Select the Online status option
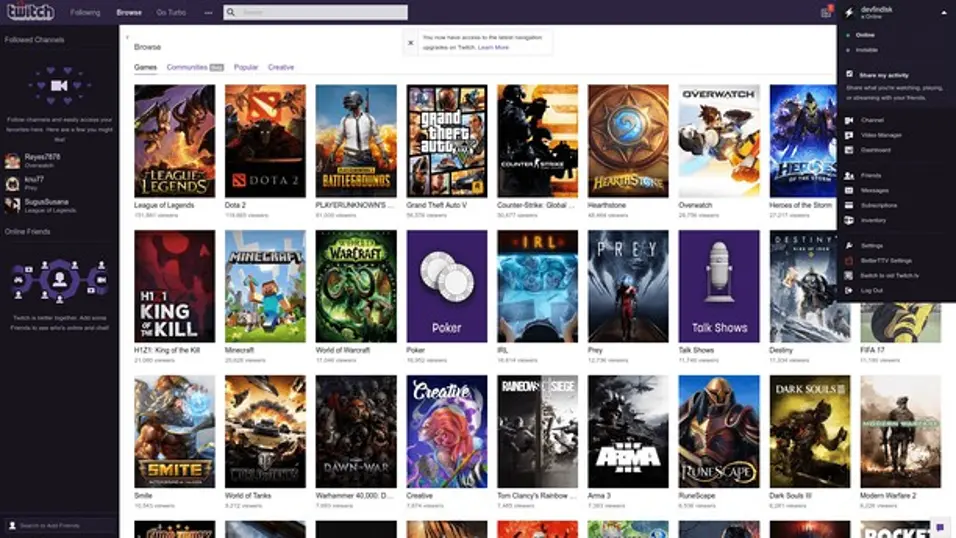The width and height of the screenshot is (956, 538). (865, 35)
